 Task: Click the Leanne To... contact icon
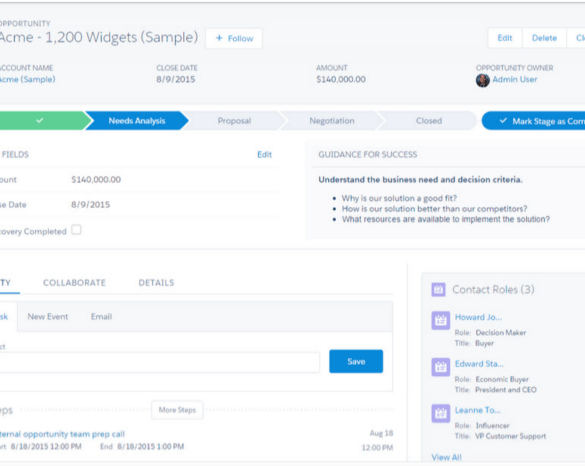pyautogui.click(x=441, y=413)
